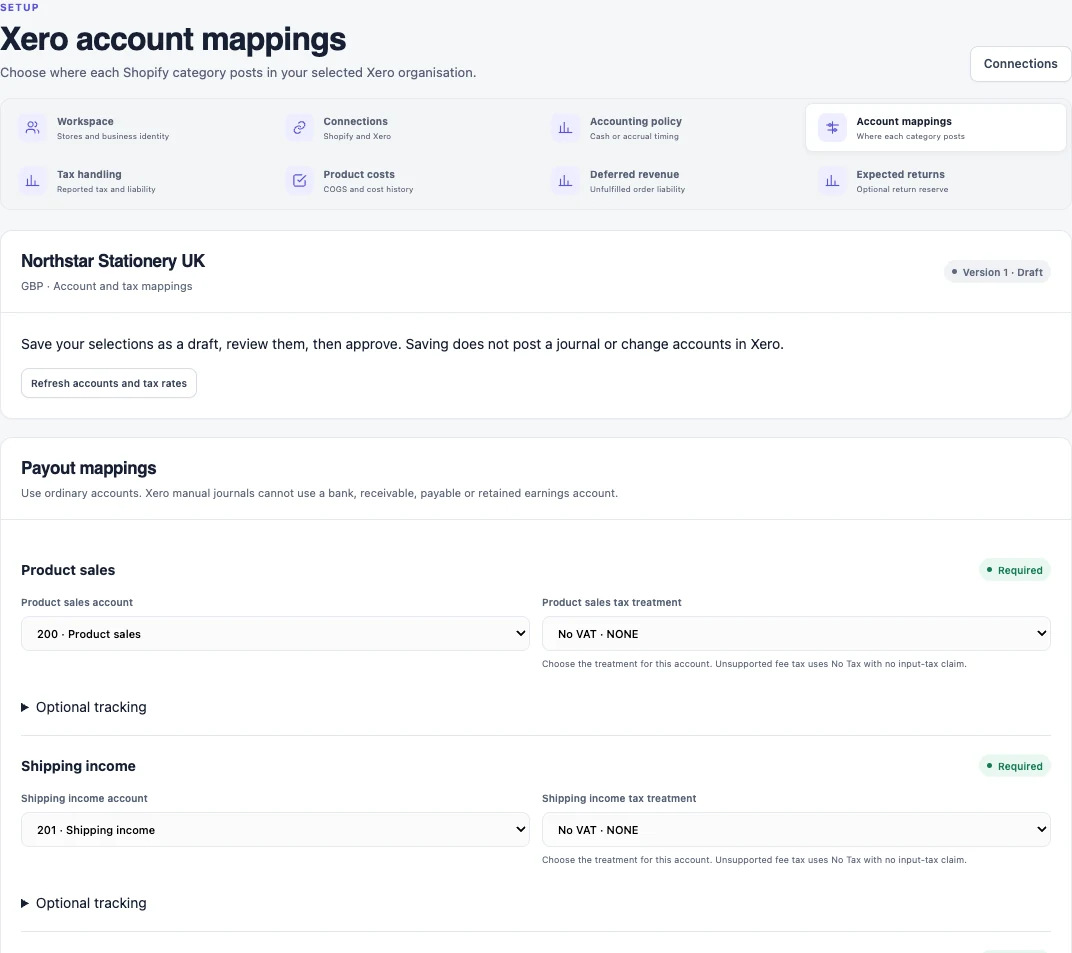Click the SETUP breadcrumb label

click(19, 8)
